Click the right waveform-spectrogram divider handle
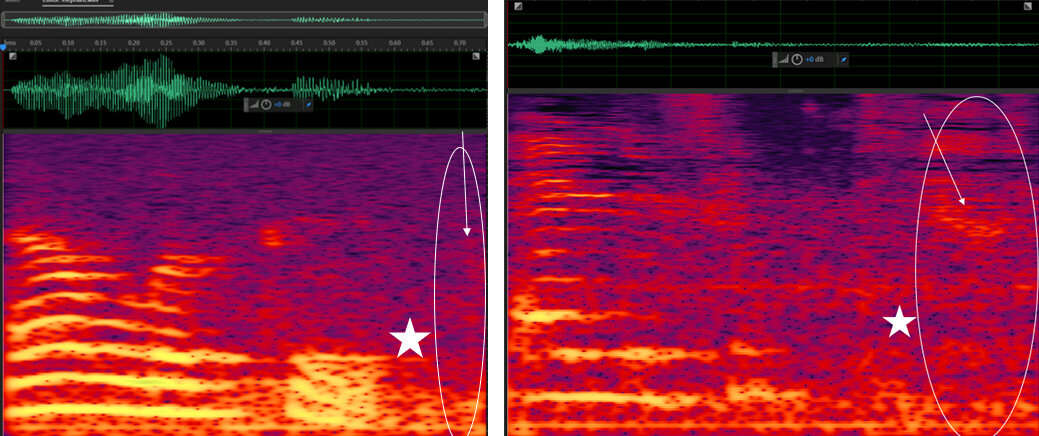The width and height of the screenshot is (1039, 436). pos(796,91)
